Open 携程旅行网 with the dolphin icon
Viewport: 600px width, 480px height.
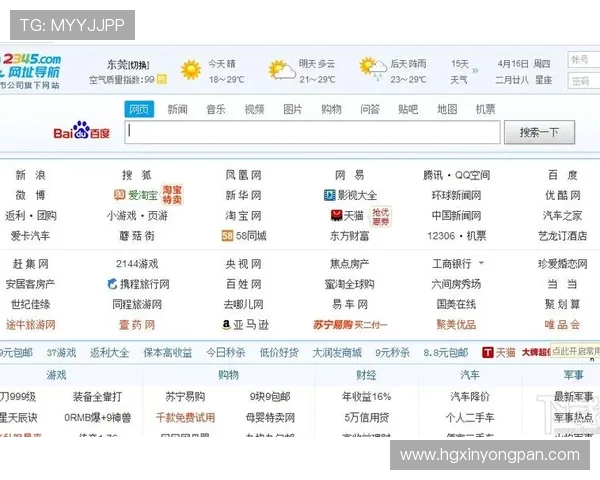coord(139,284)
